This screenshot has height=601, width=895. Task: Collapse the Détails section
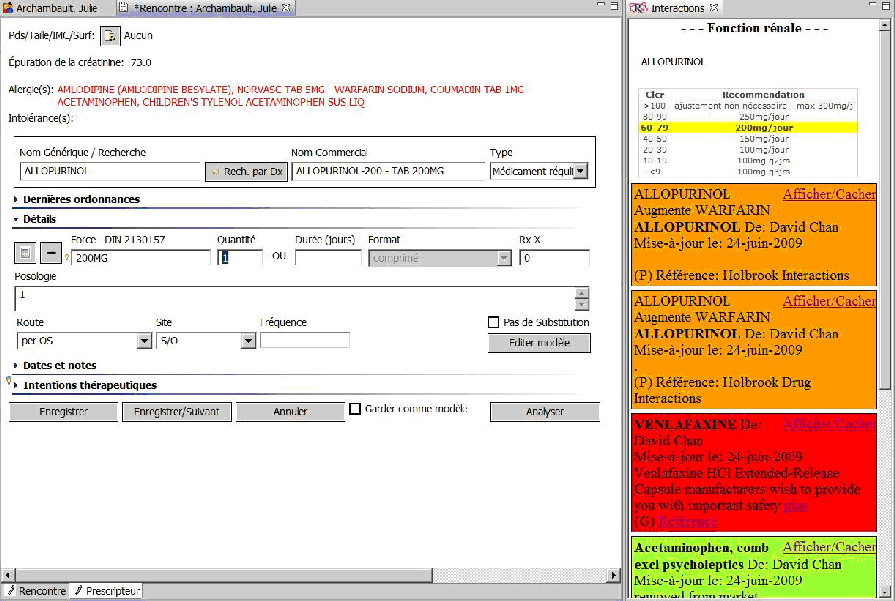click(x=17, y=219)
